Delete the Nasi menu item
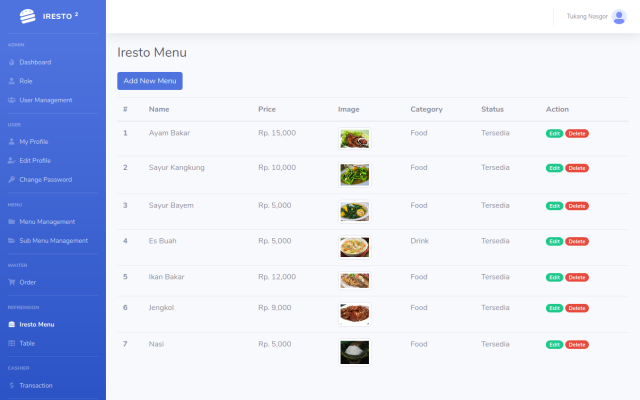The width and height of the screenshot is (640, 400). pyautogui.click(x=577, y=344)
